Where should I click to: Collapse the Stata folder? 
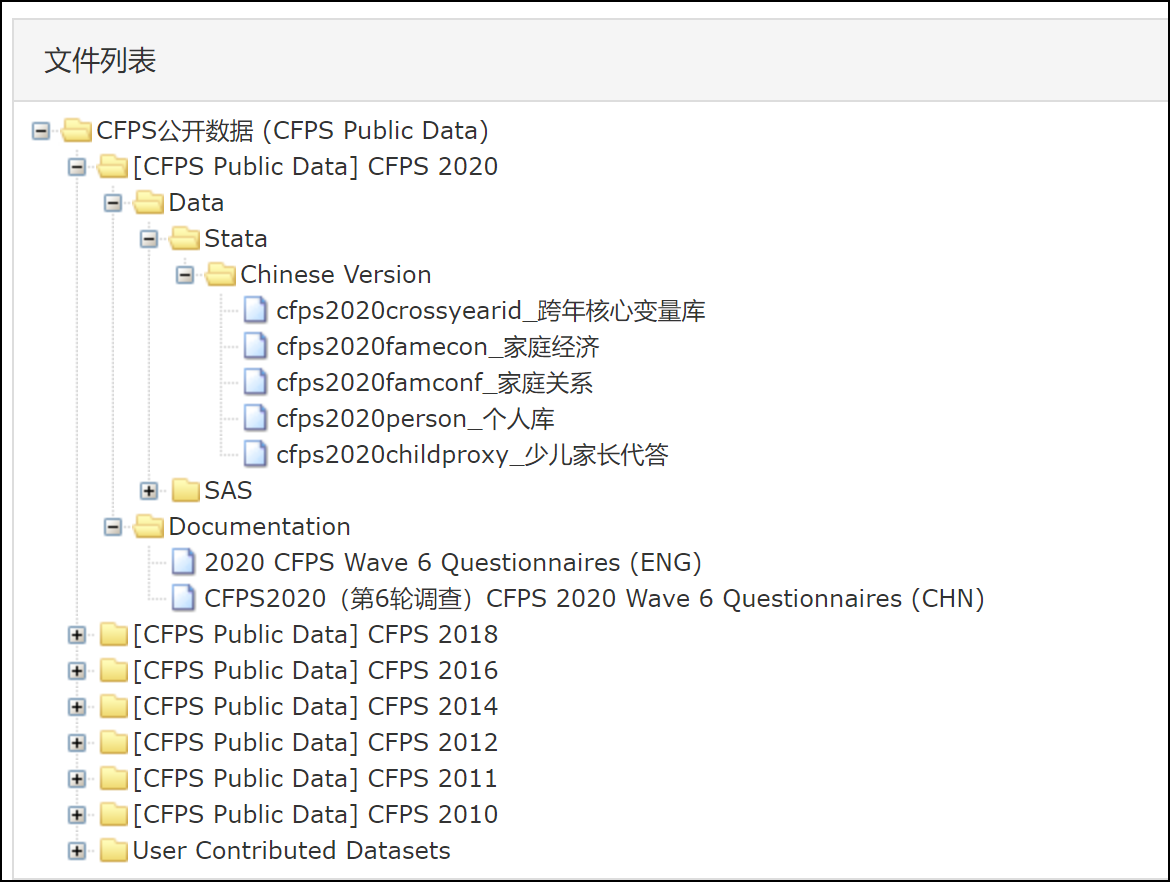pyautogui.click(x=149, y=239)
